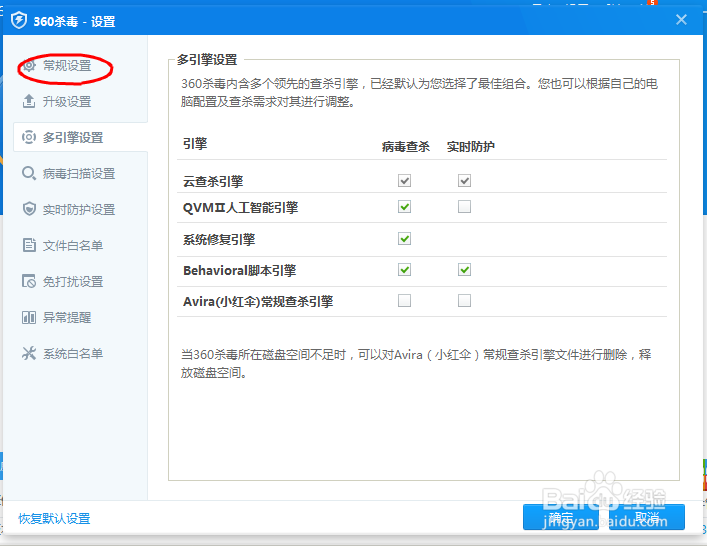Enable Avira(小红伞) 实时防护 checkbox
Screen dimensions: 707x546
[464, 300]
